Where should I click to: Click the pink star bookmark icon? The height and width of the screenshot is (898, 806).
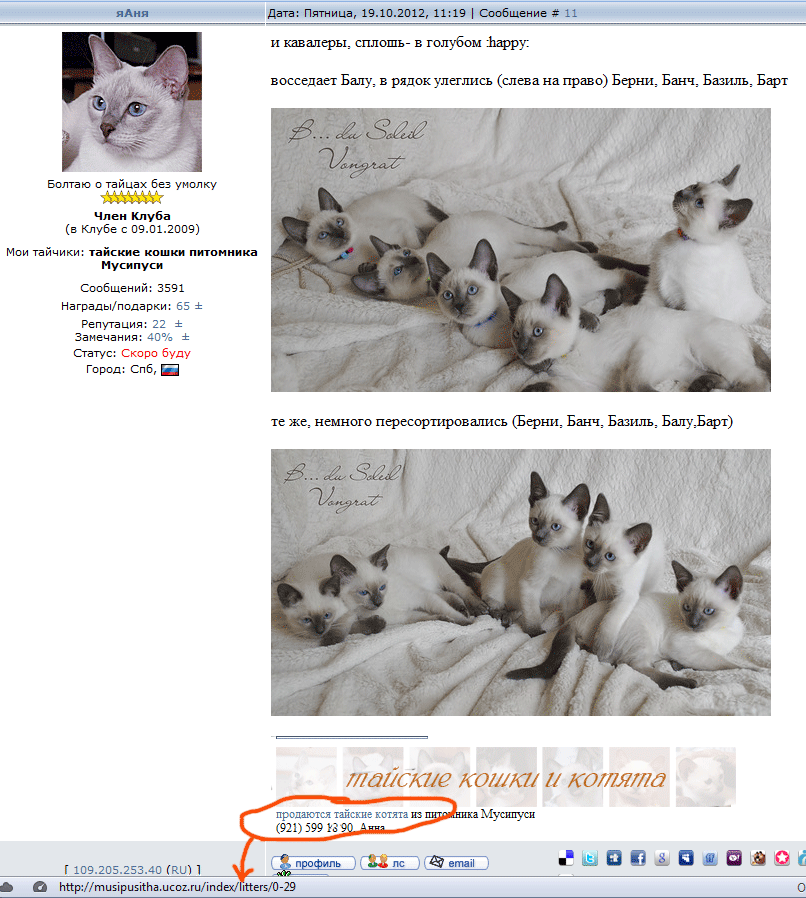click(782, 857)
